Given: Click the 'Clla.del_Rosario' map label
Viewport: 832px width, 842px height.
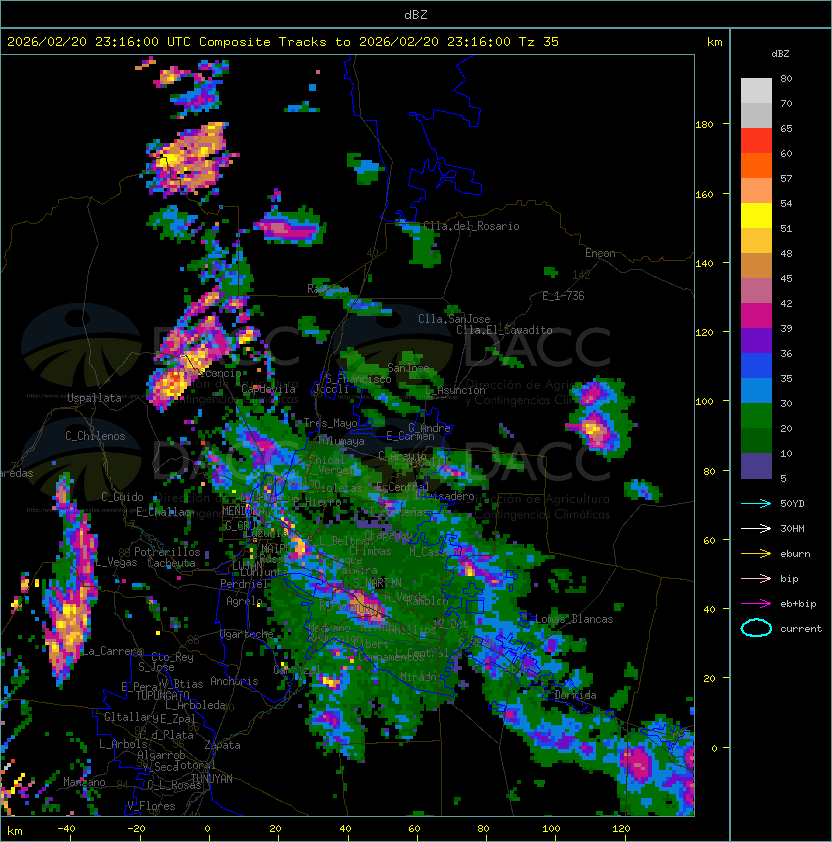Looking at the screenshot, I should click(471, 226).
